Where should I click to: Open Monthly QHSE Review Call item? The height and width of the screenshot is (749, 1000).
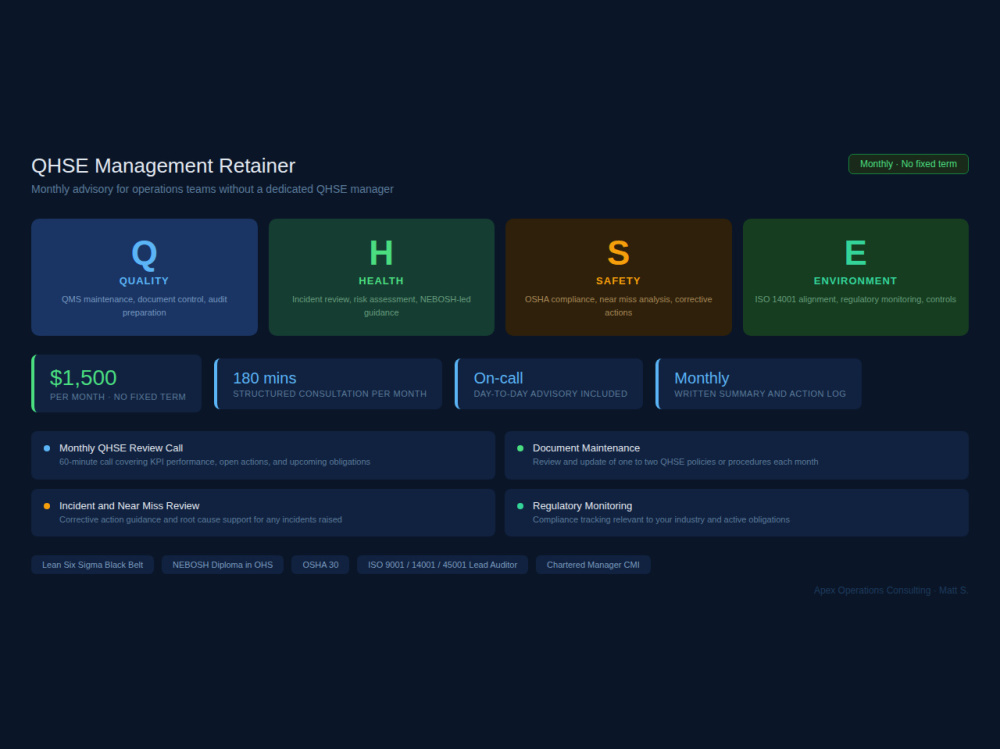(x=263, y=455)
